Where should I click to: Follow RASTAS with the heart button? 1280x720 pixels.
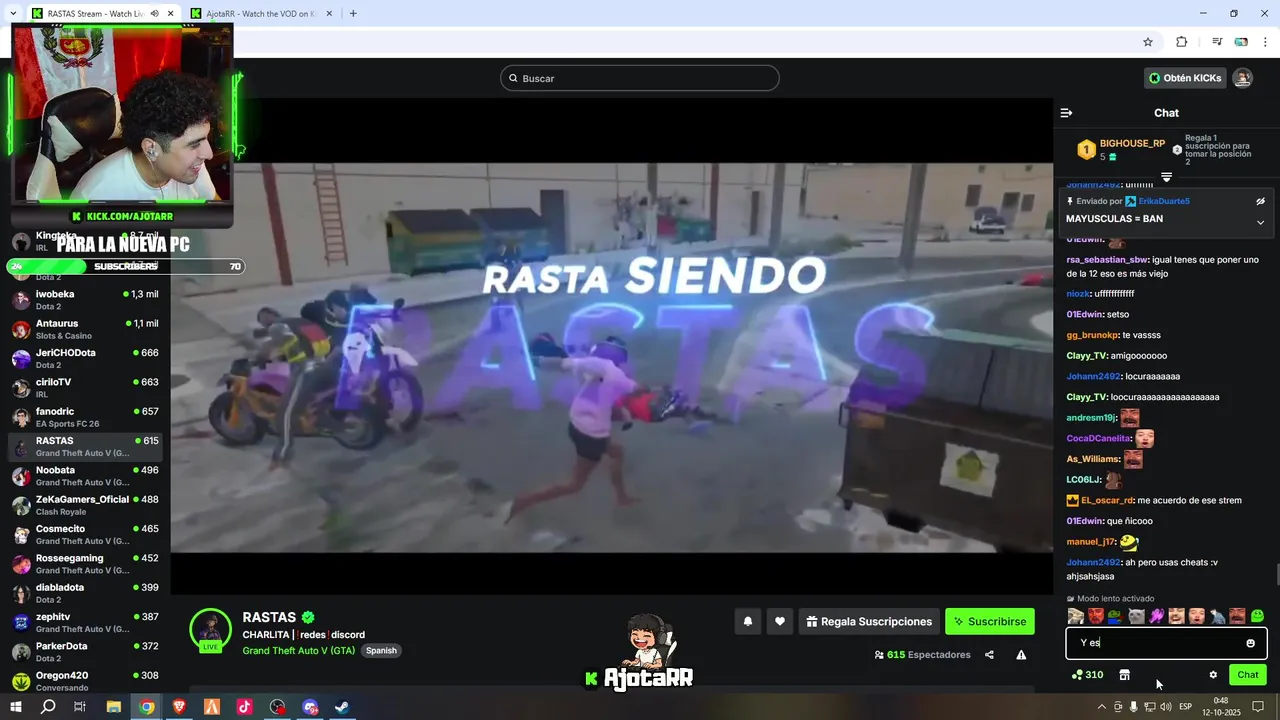click(780, 622)
